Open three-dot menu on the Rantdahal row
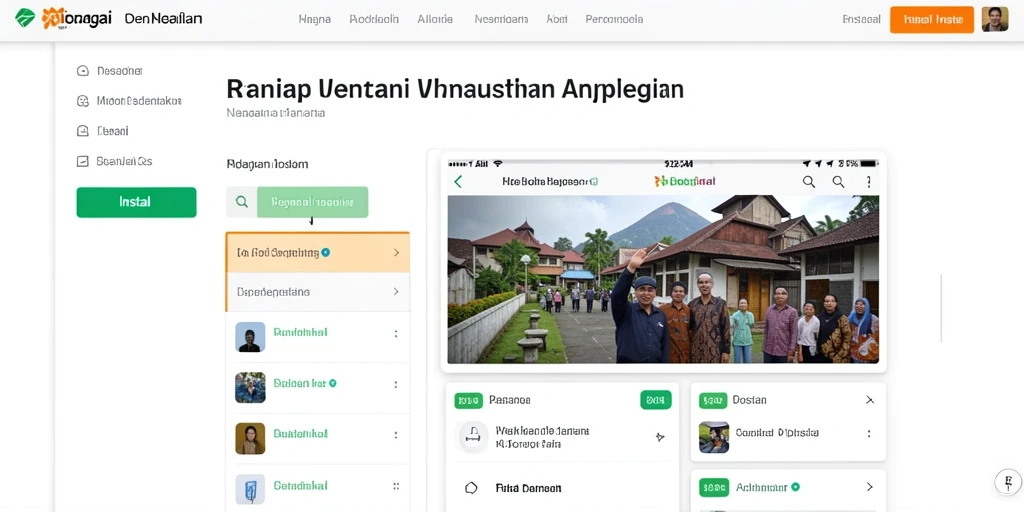 (x=396, y=333)
